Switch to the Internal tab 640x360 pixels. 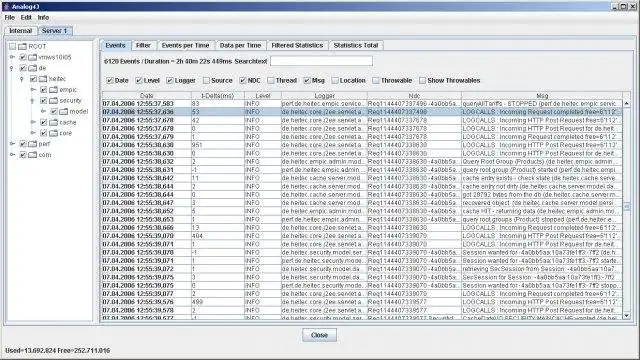click(x=20, y=31)
